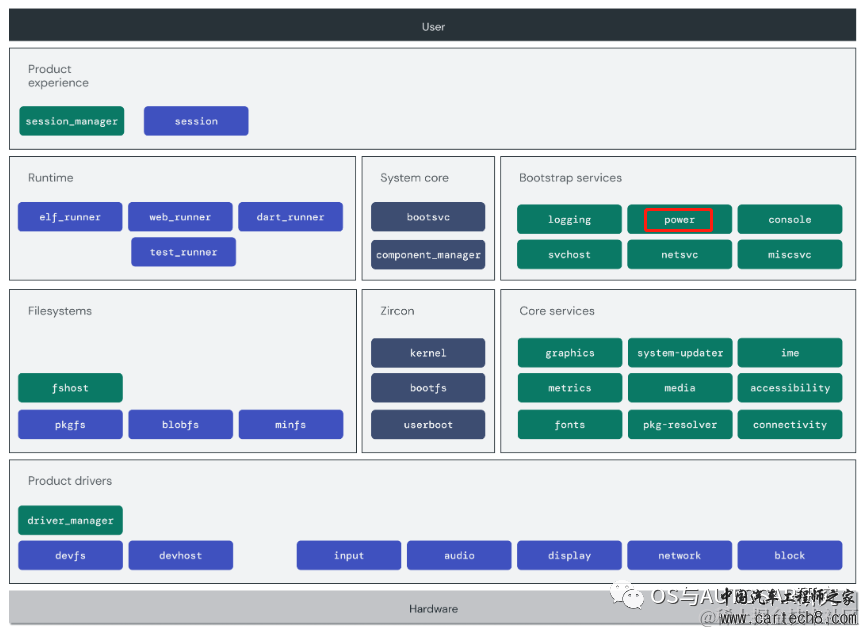Select the pkg-resolver block
866x634 pixels.
680,425
